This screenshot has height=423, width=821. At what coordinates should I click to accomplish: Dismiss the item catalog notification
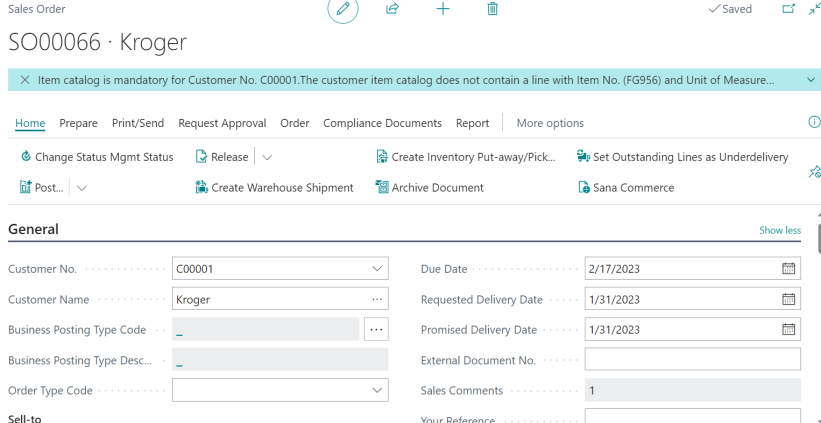(x=25, y=79)
